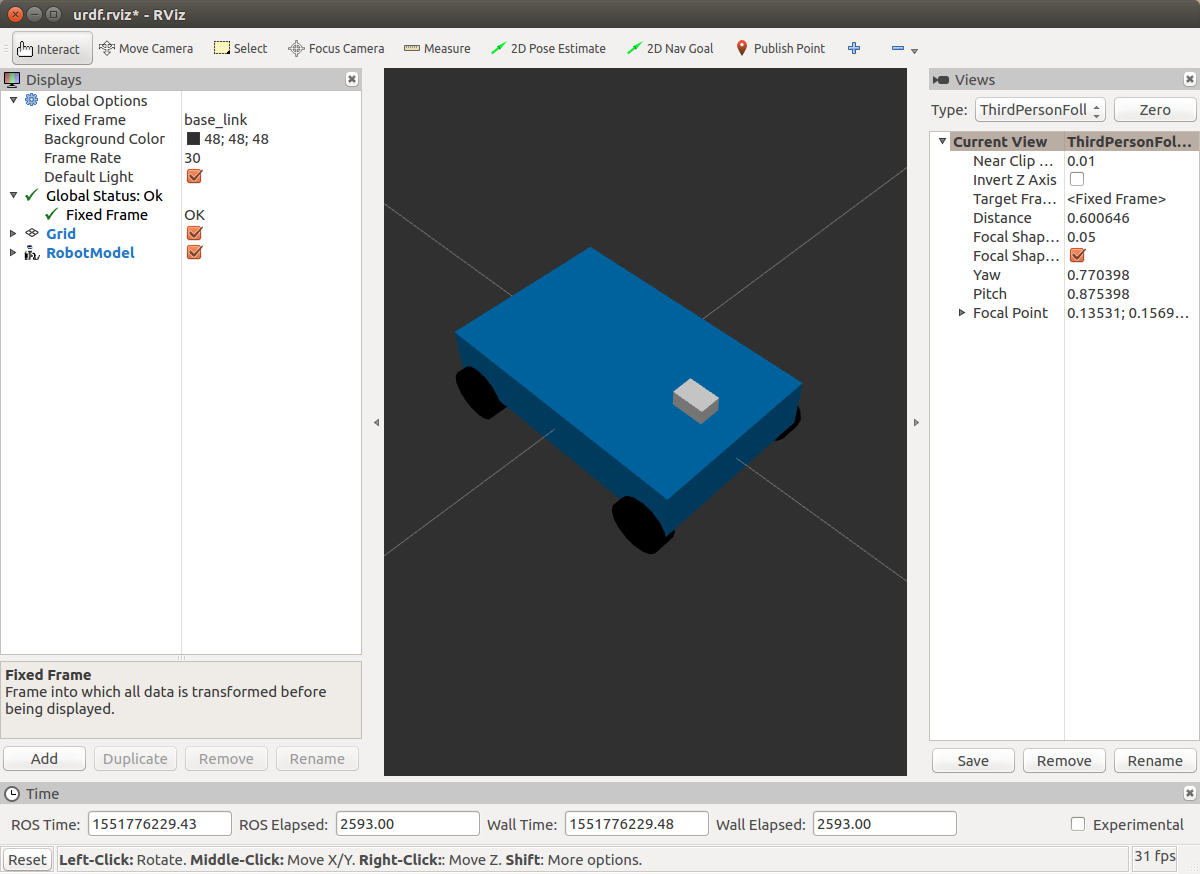Screen dimensions: 1200x874
Task: Select the Pitch value 0.875398
Action: (1098, 293)
